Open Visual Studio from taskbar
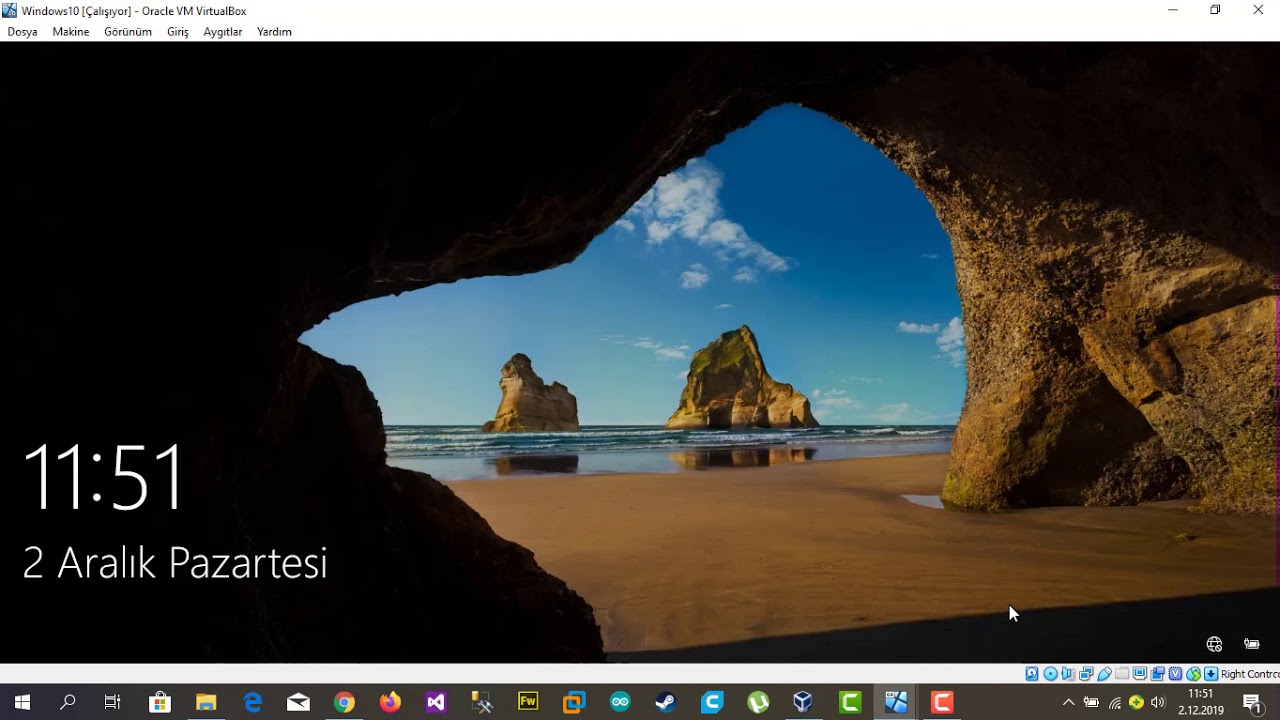Viewport: 1280px width, 720px height. (436, 702)
